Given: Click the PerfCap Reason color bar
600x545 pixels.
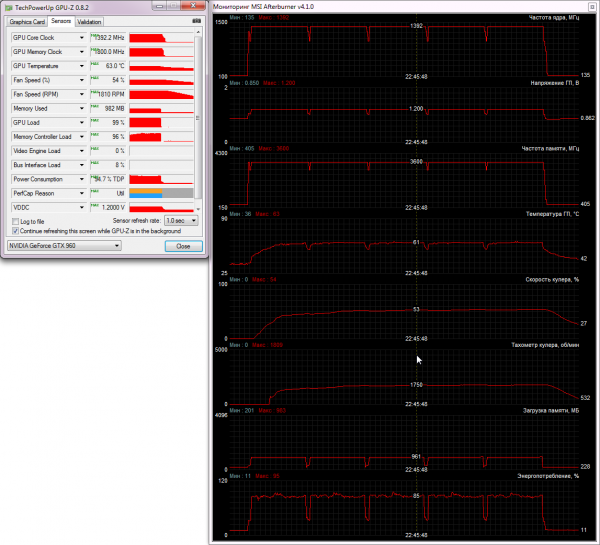Looking at the screenshot, I should coord(161,193).
